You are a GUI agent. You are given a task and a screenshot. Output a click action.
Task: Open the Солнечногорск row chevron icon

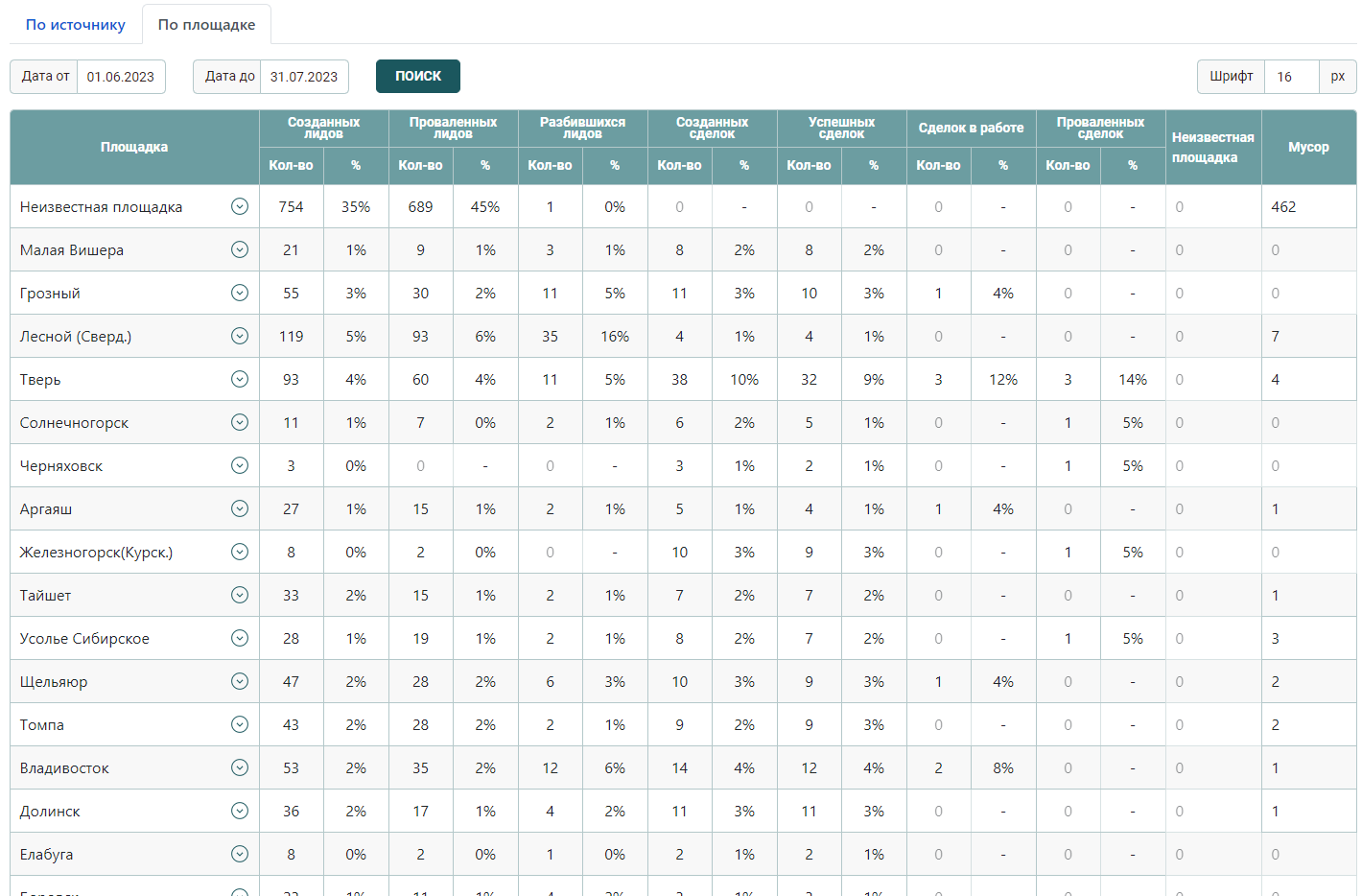click(240, 422)
